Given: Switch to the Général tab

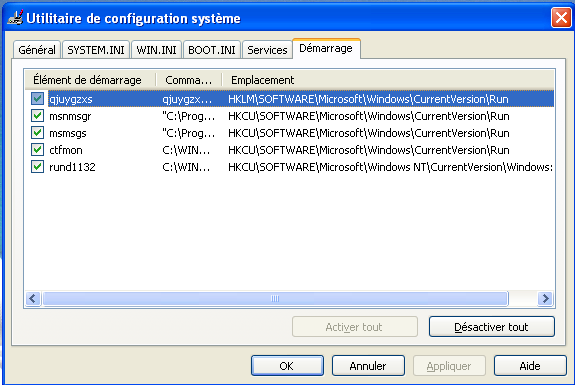Looking at the screenshot, I should [37, 50].
